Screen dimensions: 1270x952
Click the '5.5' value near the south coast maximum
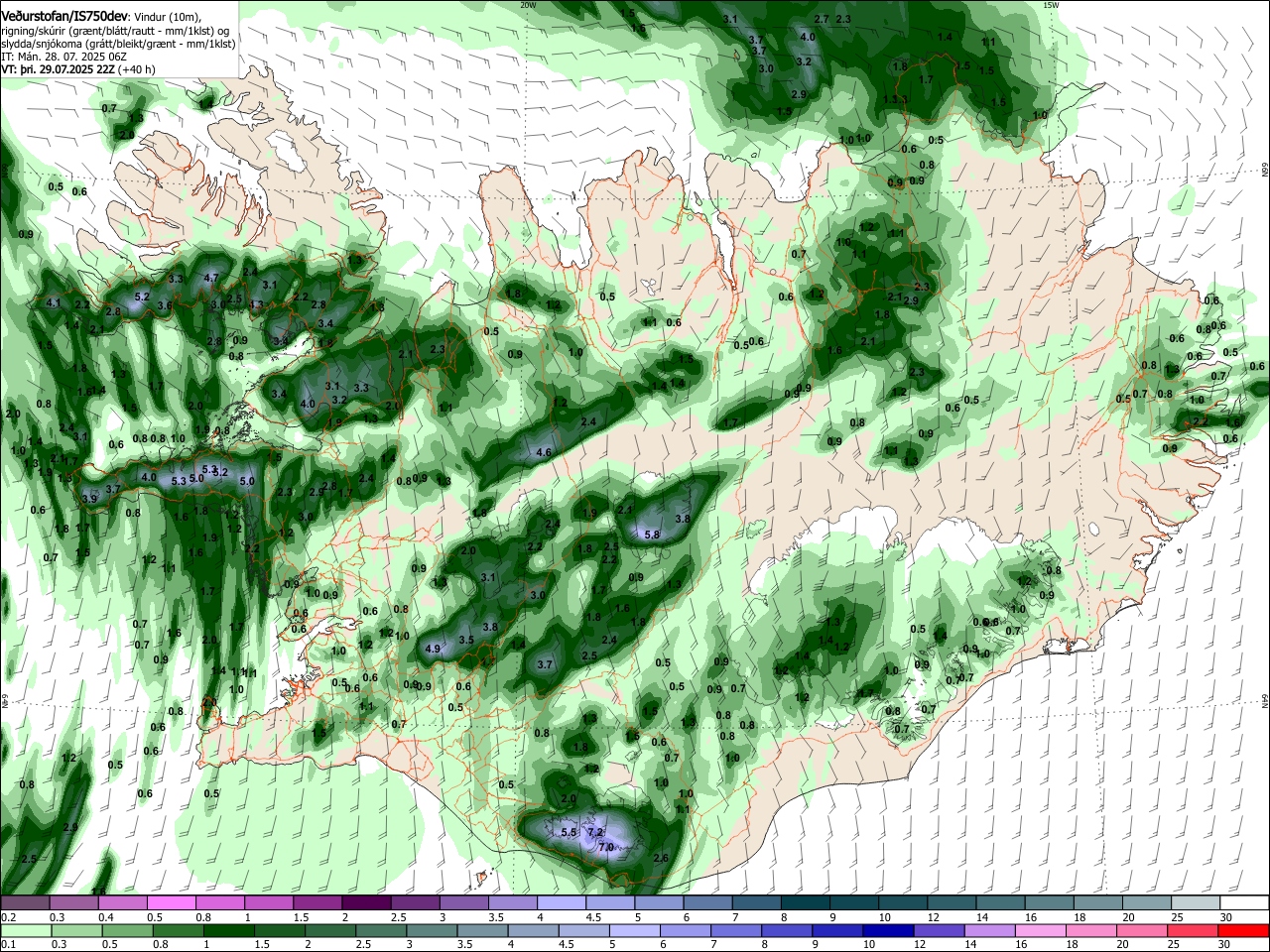[x=569, y=832]
